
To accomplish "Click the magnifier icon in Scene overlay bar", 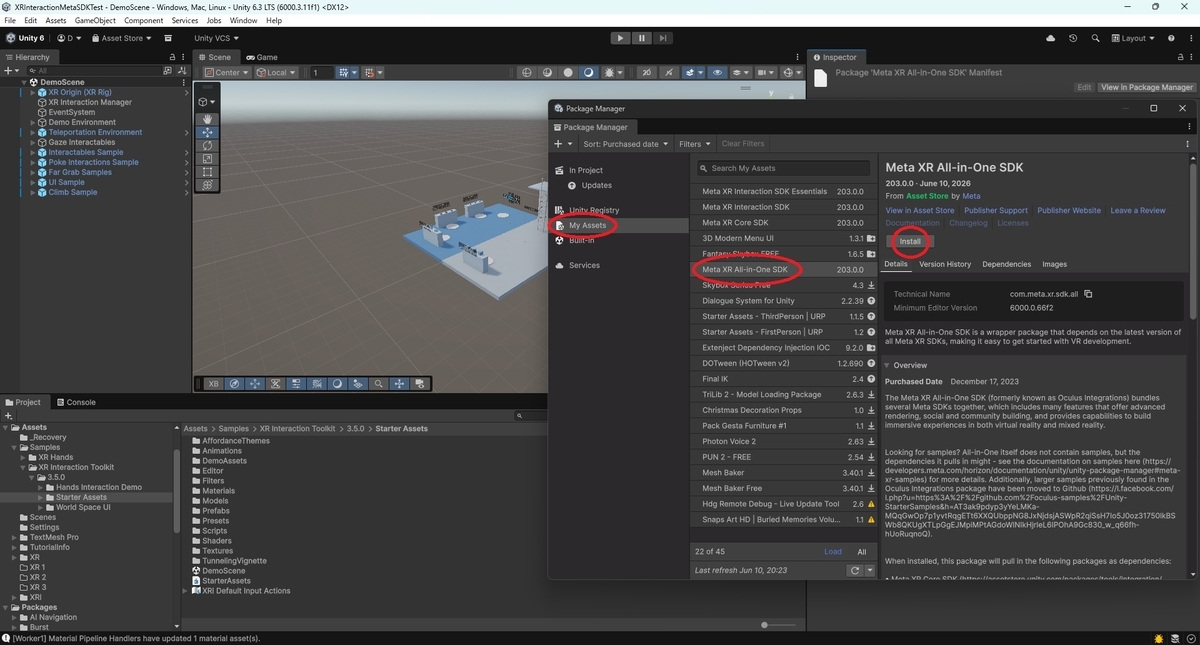I will pyautogui.click(x=379, y=383).
